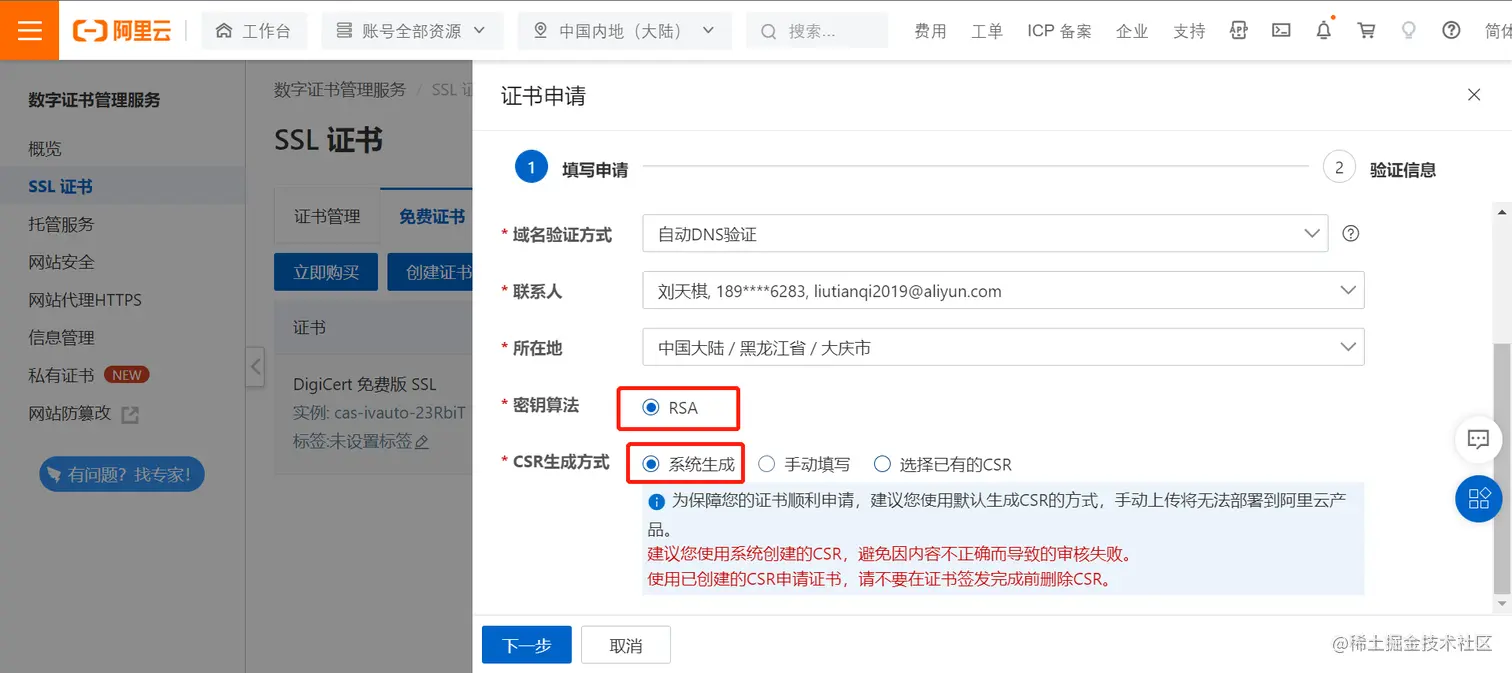This screenshot has width=1512, height=673.
Task: Open the 企业 menu
Action: coord(1132,31)
